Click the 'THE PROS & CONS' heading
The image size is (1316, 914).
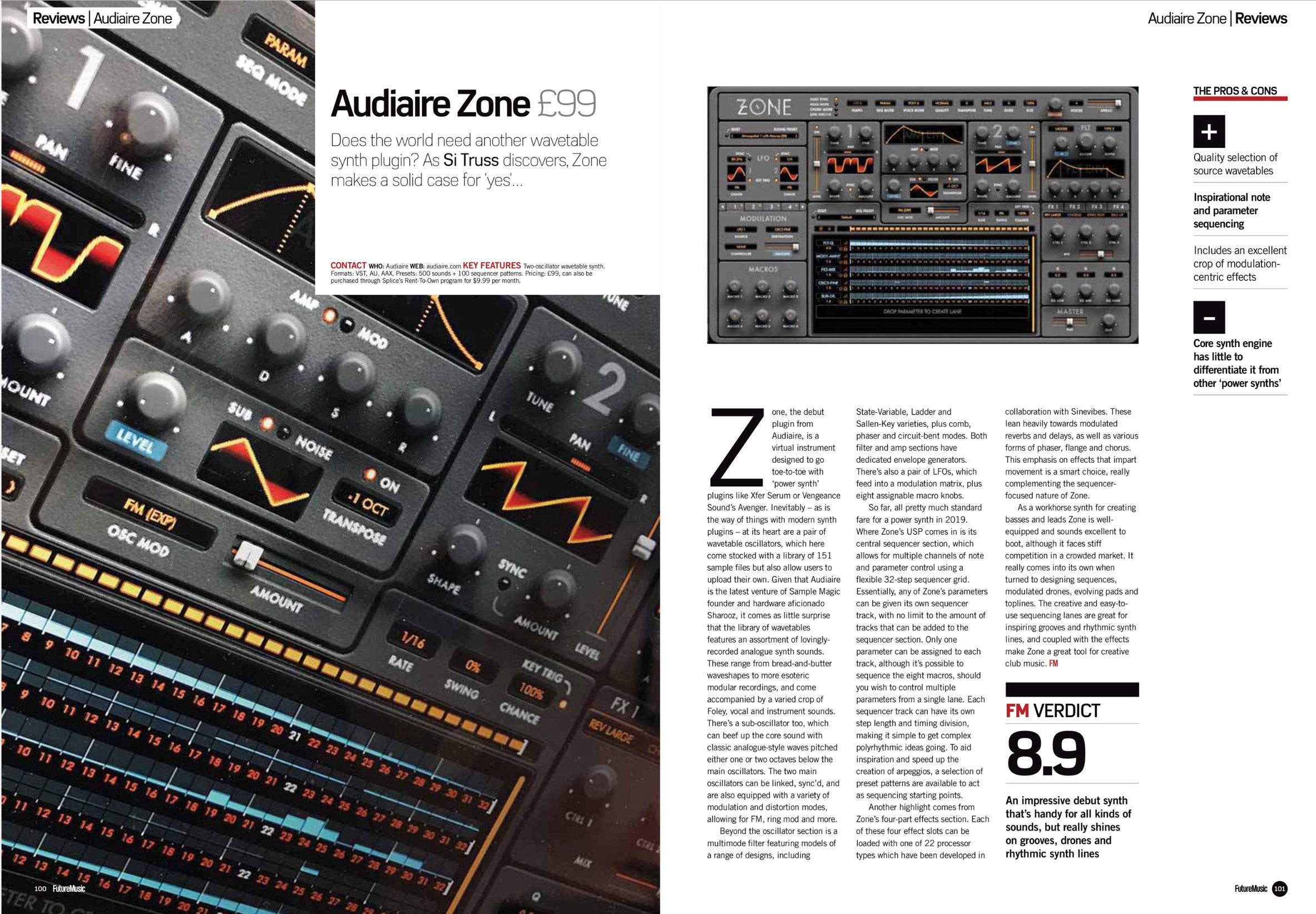(x=1235, y=91)
